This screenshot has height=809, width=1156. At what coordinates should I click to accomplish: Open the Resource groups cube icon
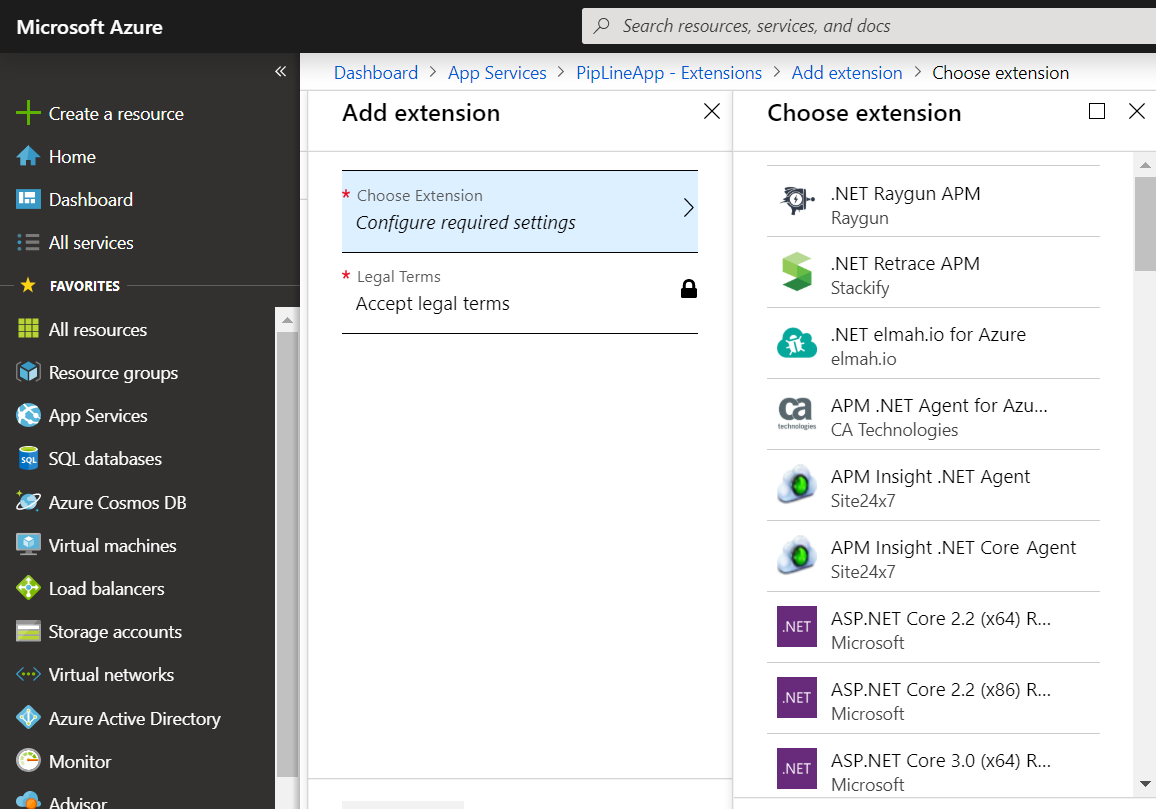pos(28,372)
